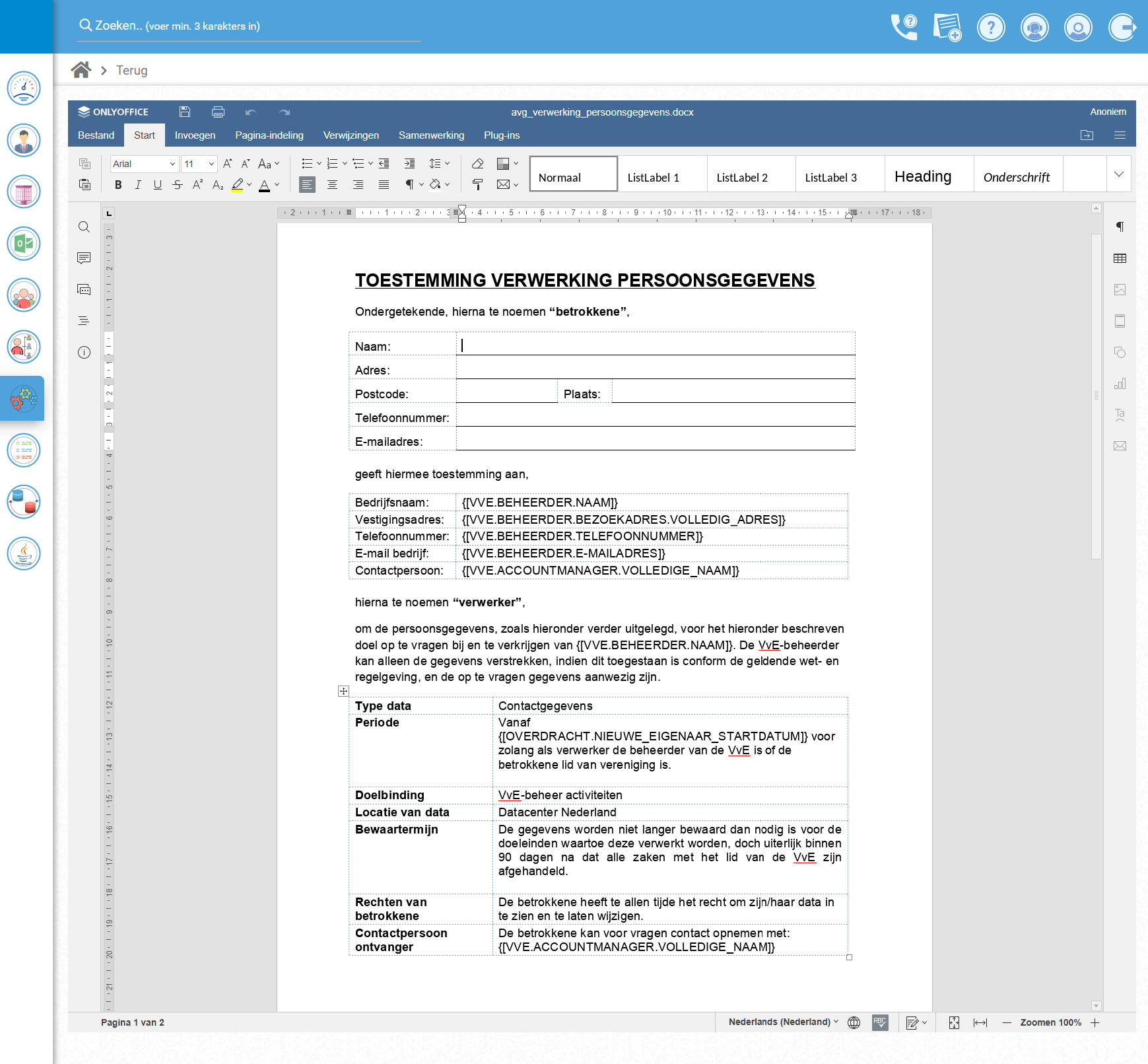1148x1064 pixels.
Task: Toggle bold formatting
Action: (x=118, y=185)
